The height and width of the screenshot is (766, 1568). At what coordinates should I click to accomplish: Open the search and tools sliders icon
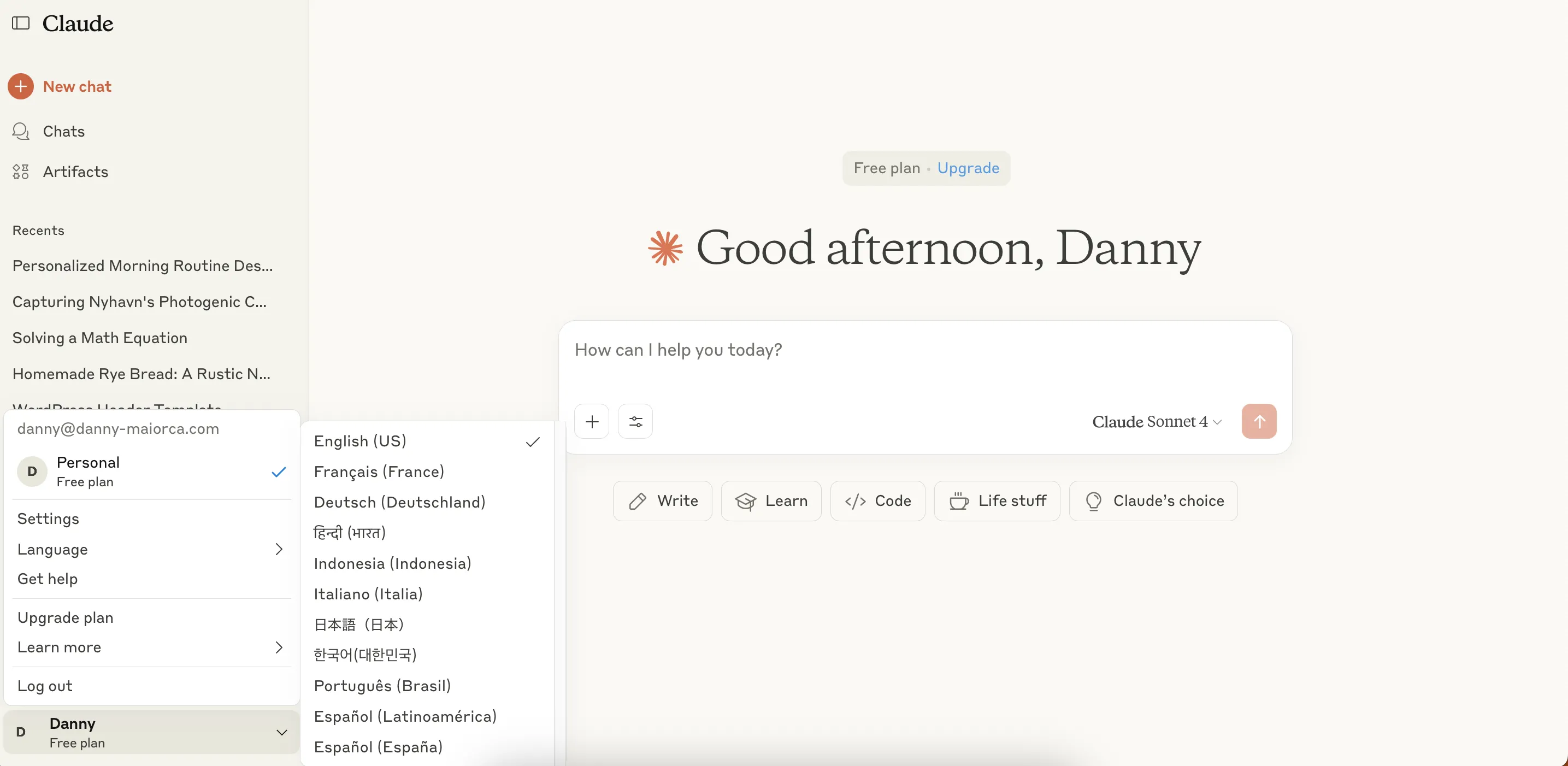[635, 421]
